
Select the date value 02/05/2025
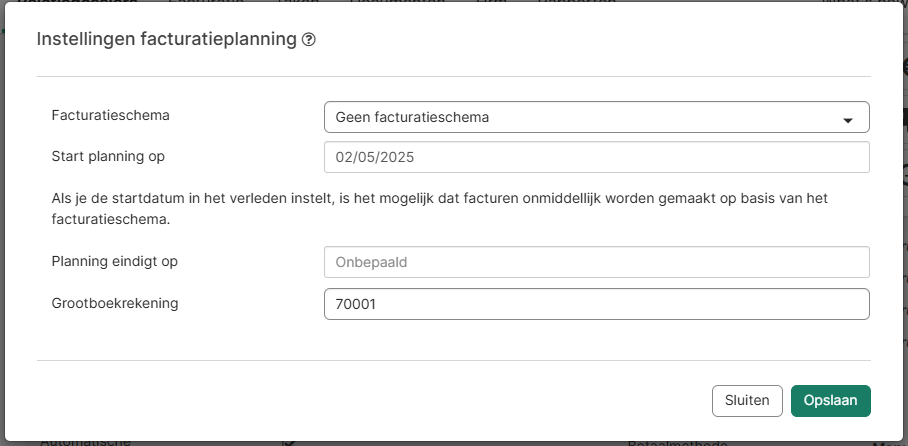(x=375, y=157)
